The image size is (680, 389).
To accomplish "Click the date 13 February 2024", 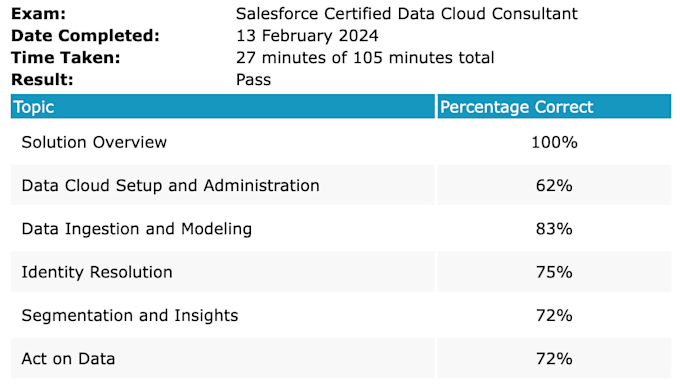I will coord(307,36).
